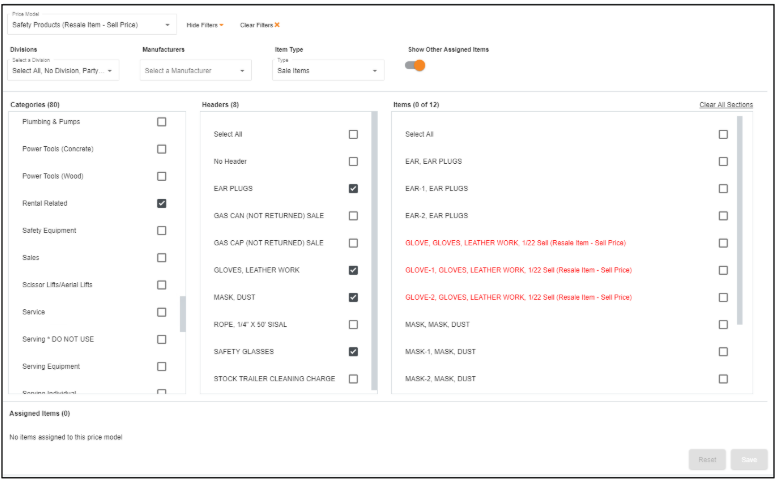The width and height of the screenshot is (775, 479).
Task: Click the Categories list scrollbar
Action: (x=182, y=313)
